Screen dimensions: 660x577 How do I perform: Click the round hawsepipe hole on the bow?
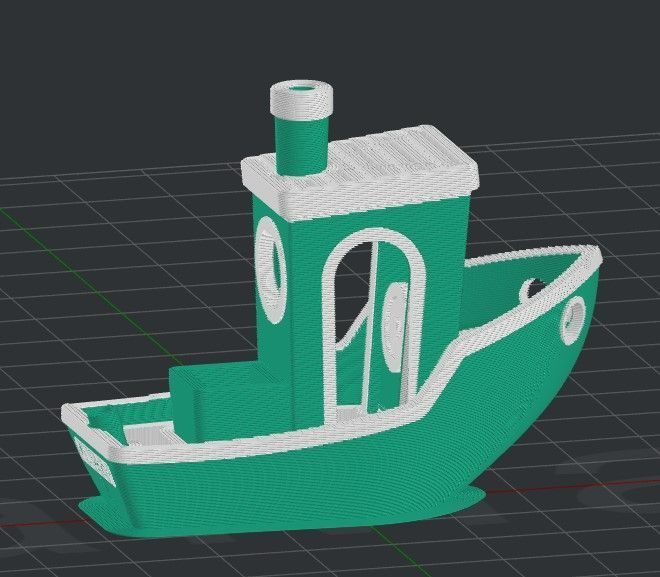pos(574,320)
